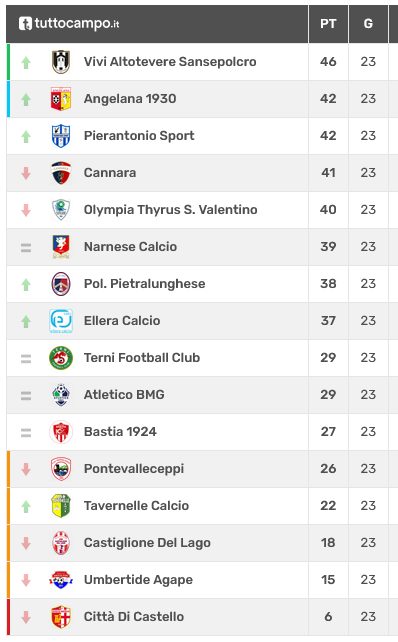Click the equals sign beside Atletico BMG
398x642 pixels.
click(x=26, y=395)
